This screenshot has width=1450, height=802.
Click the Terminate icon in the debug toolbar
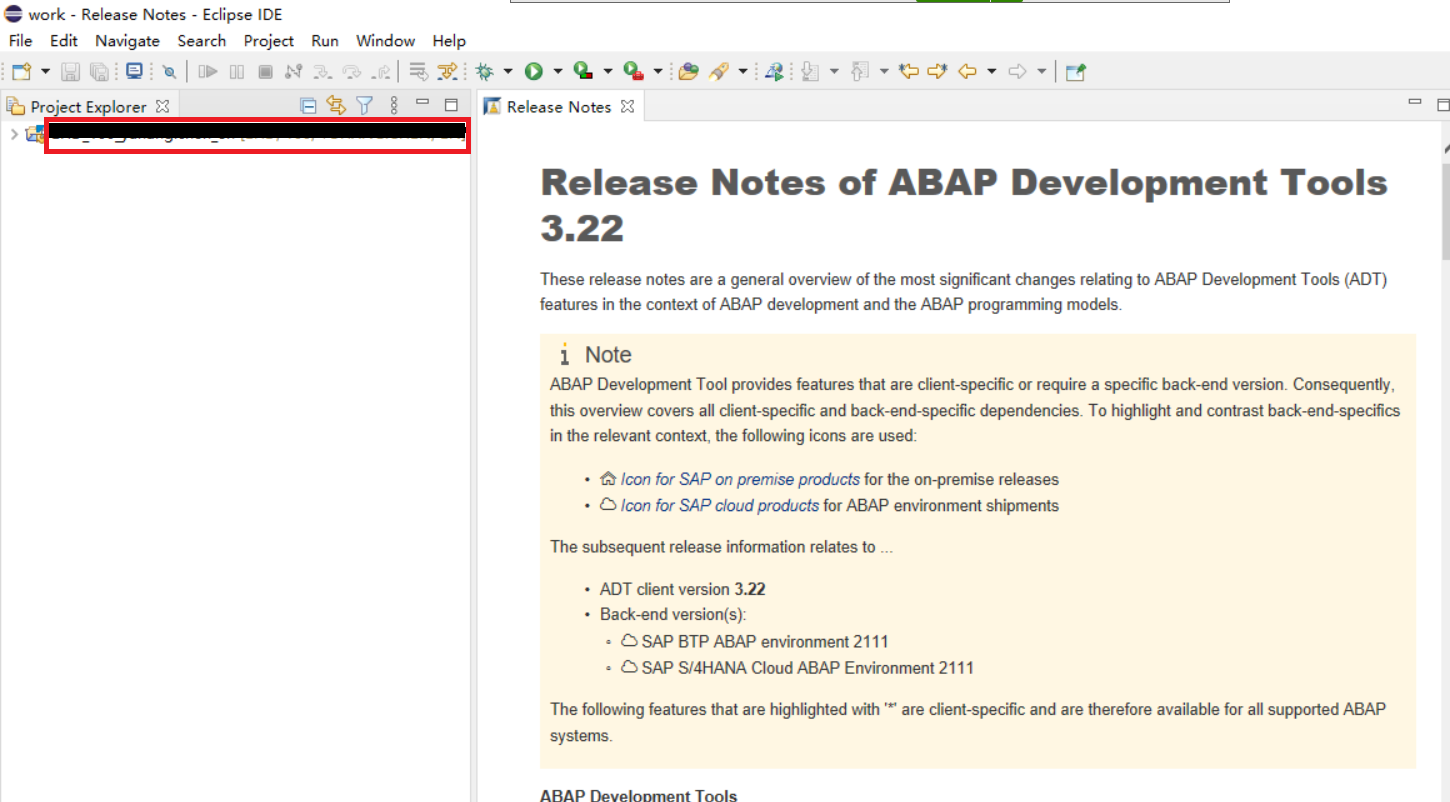coord(264,71)
